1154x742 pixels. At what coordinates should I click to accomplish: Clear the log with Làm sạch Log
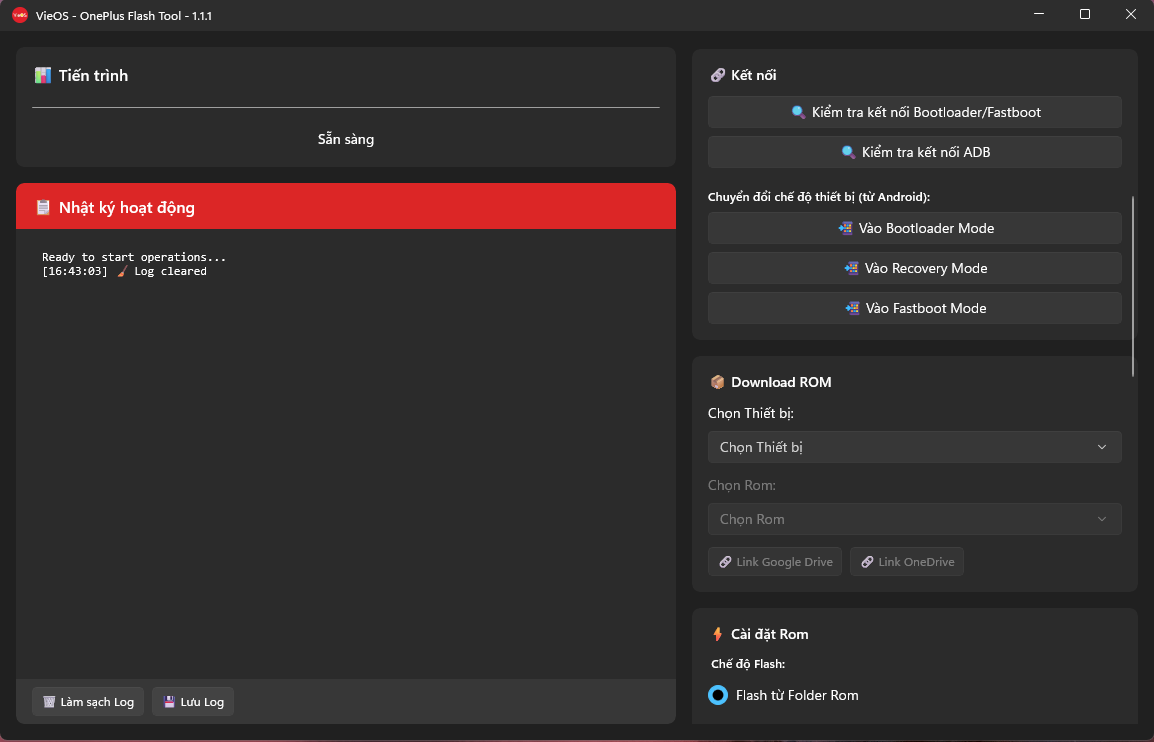click(x=88, y=702)
